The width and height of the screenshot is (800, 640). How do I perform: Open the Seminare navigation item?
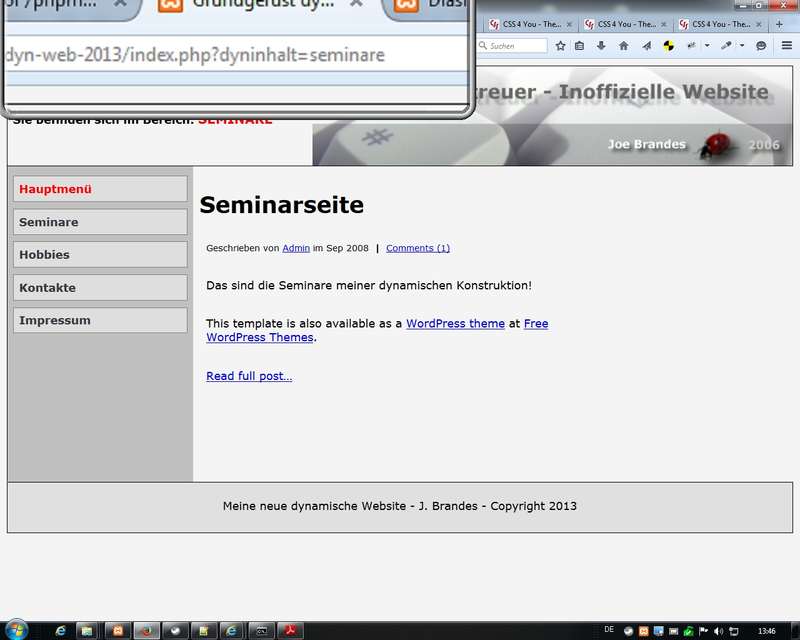point(101,222)
